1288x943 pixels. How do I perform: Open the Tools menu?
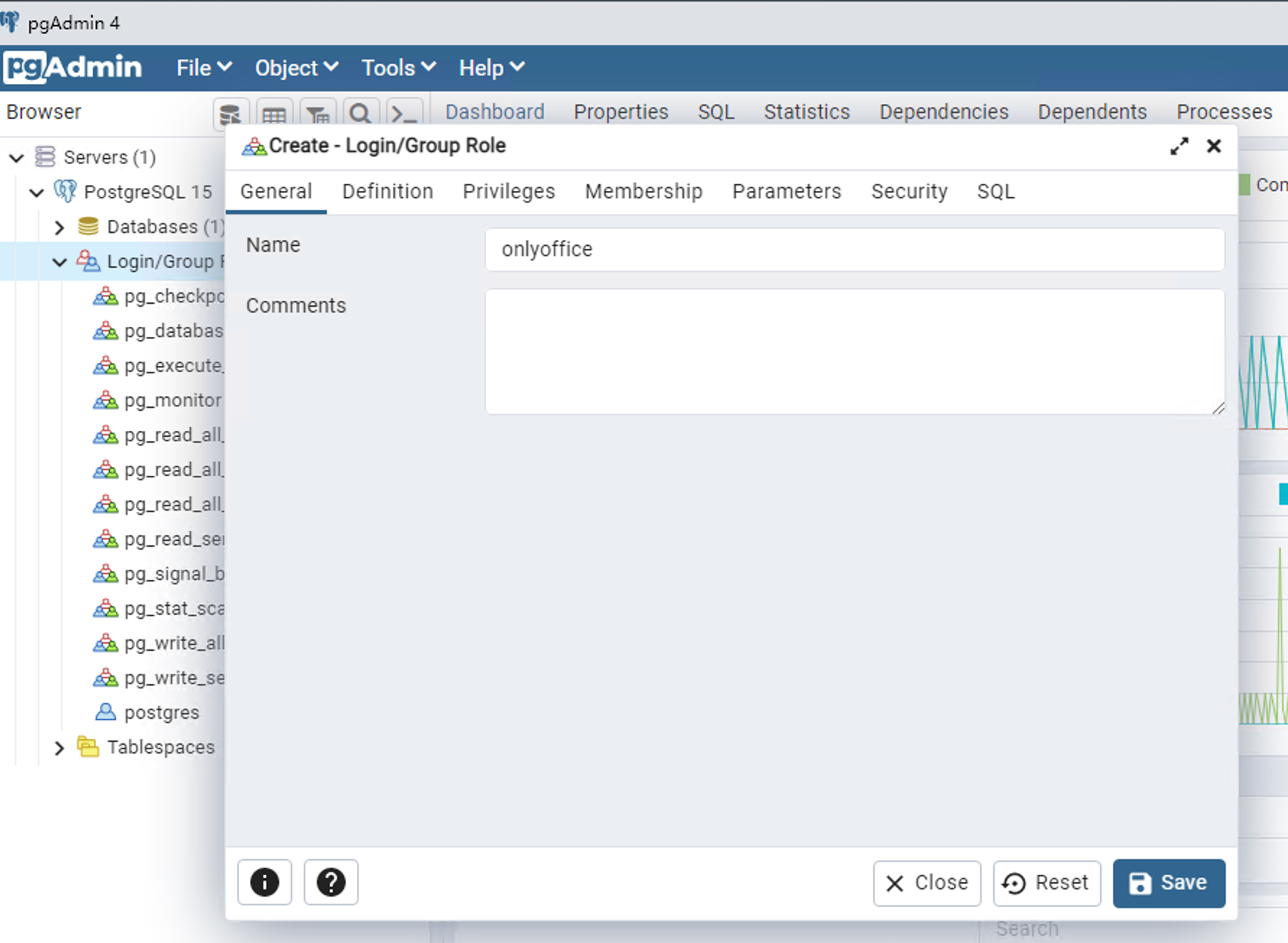tap(398, 68)
